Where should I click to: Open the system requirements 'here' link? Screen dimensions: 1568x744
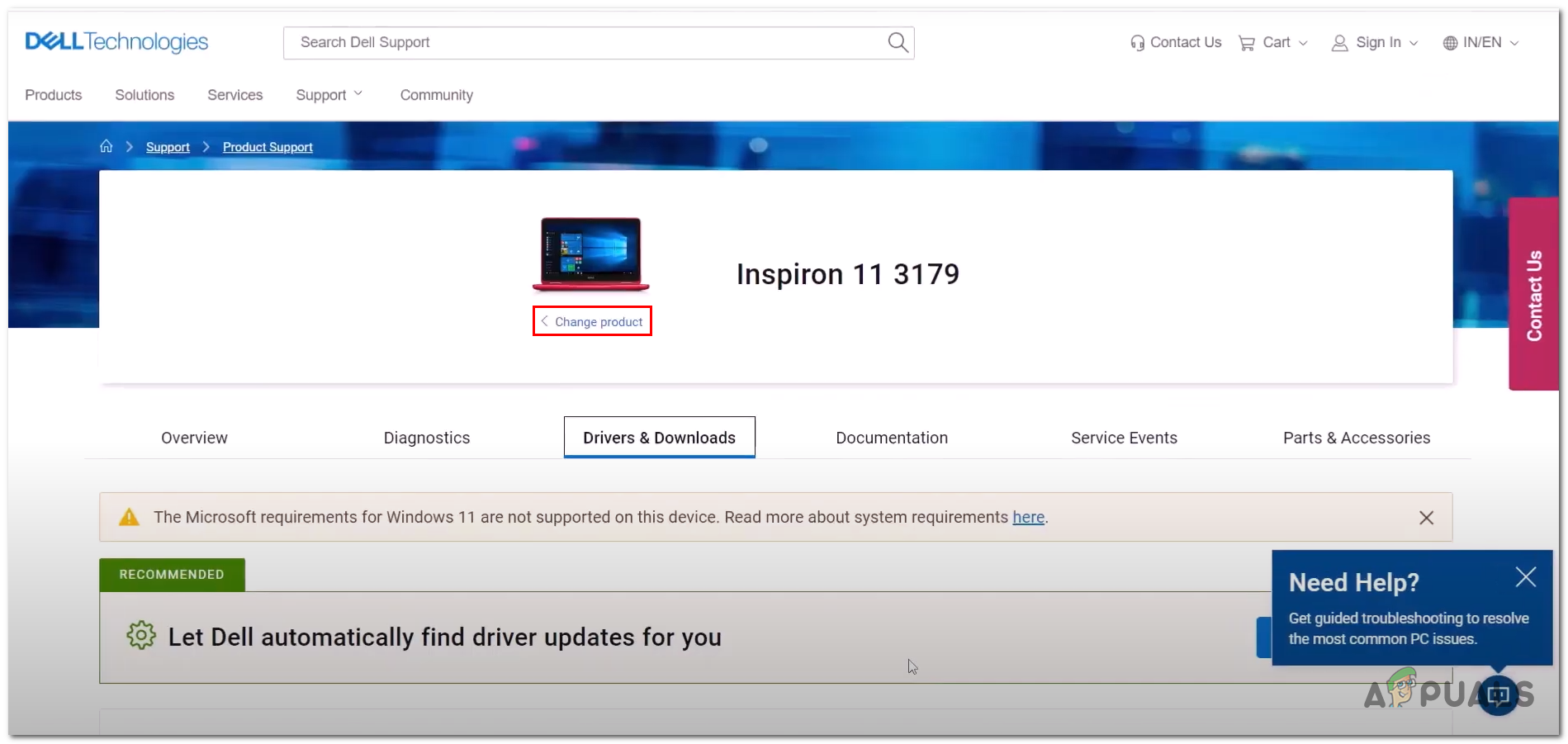1029,517
